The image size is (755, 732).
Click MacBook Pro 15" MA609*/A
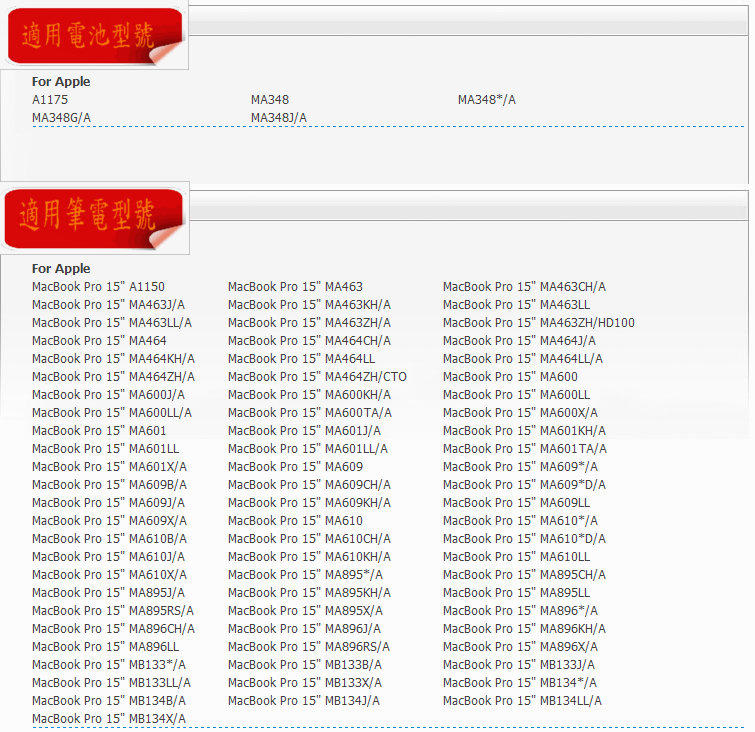[521, 466]
